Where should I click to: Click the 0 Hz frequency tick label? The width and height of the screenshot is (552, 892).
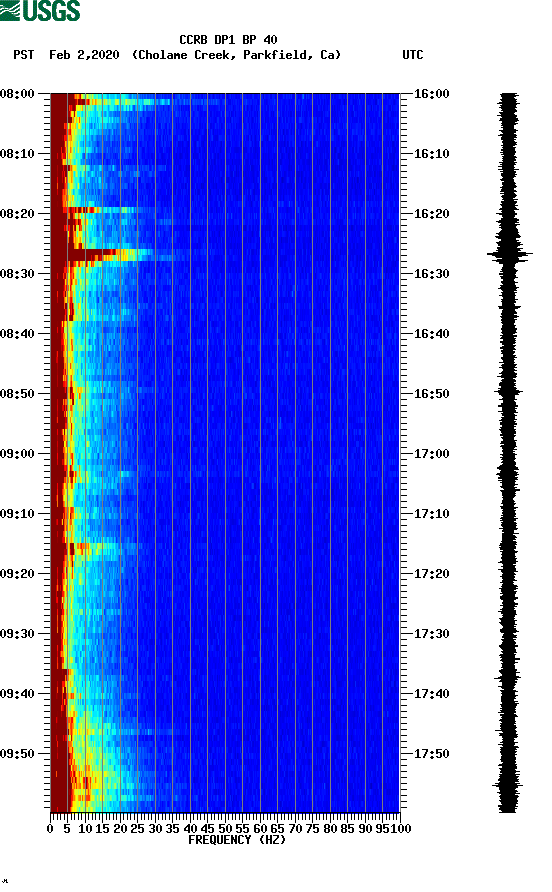tap(50, 829)
